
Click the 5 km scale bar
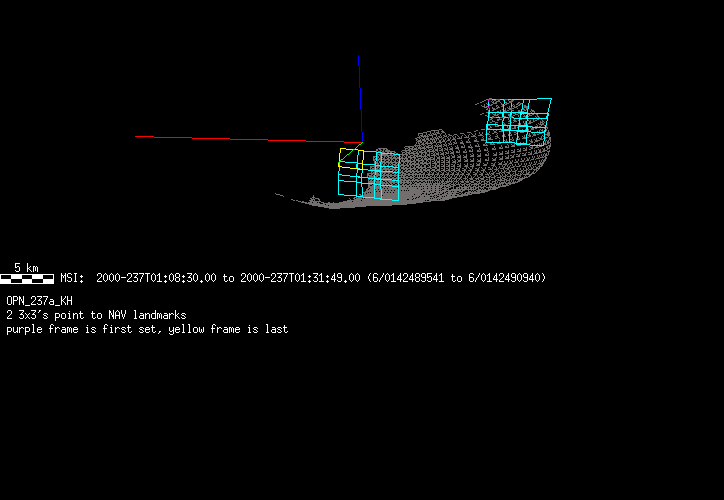(27, 278)
